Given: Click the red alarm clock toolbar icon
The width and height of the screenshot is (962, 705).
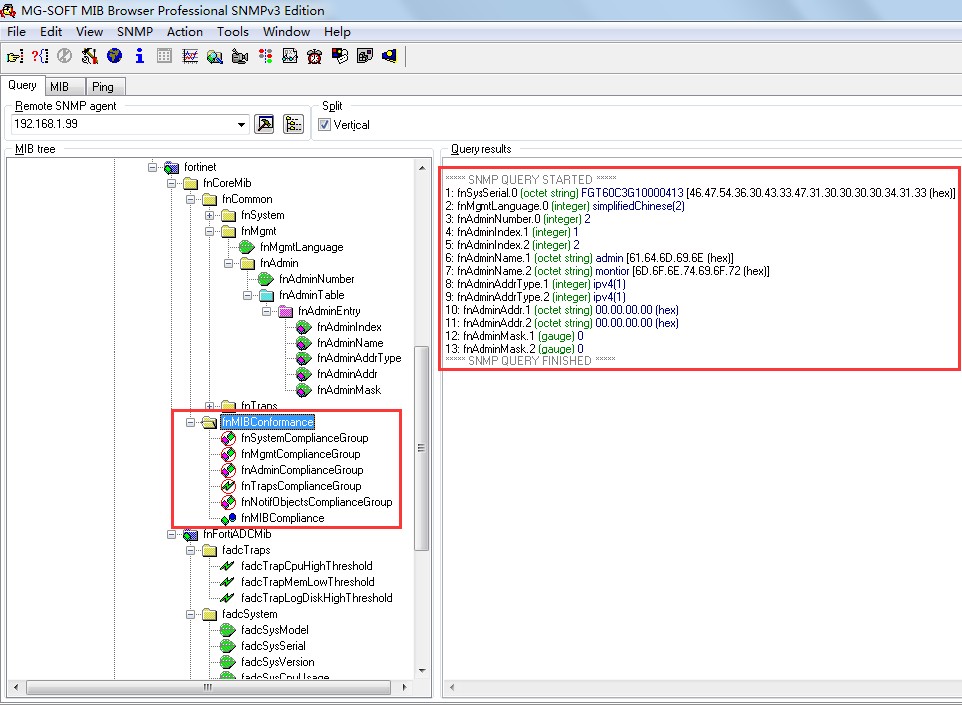Looking at the screenshot, I should [x=315, y=56].
